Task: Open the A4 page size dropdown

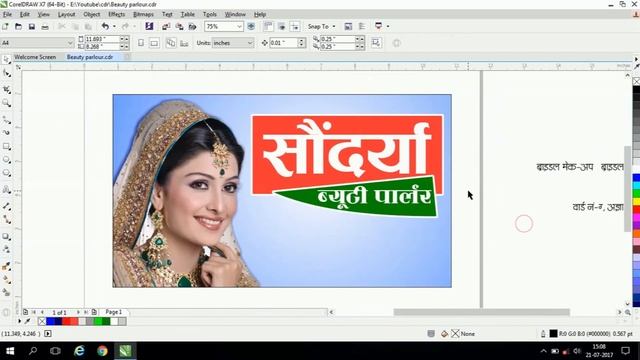Action: [x=70, y=43]
